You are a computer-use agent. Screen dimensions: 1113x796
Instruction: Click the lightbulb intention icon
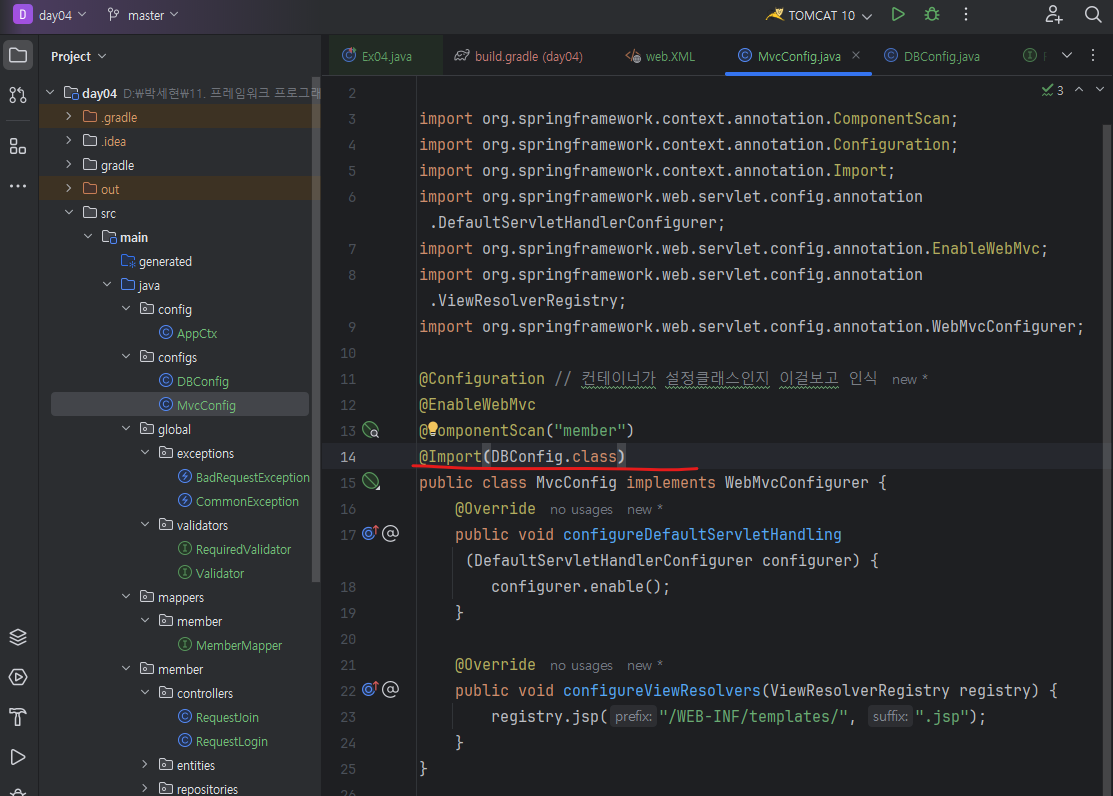pyautogui.click(x=433, y=428)
